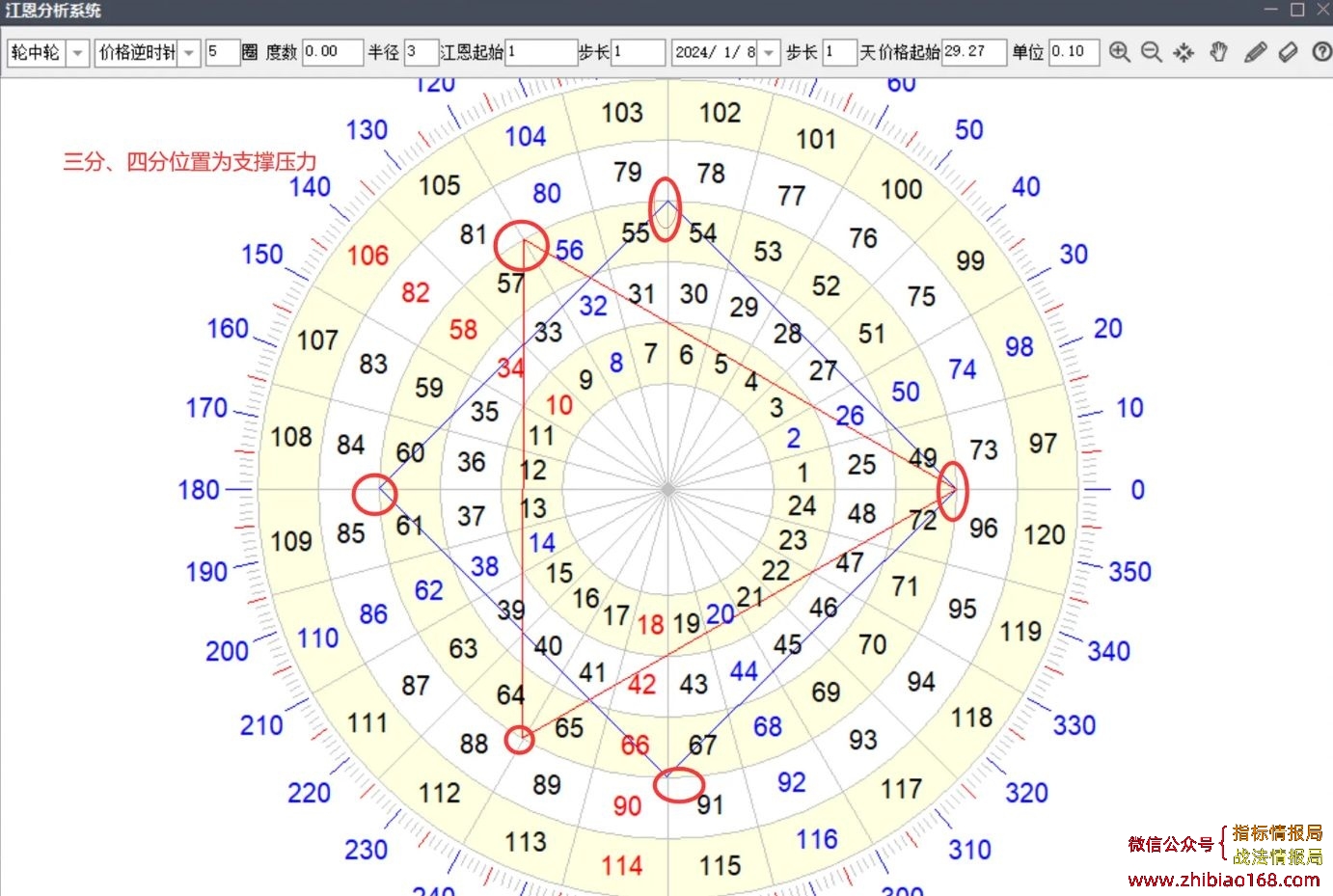Click wheel number 103
This screenshot has height=896, width=1333.
point(621,113)
